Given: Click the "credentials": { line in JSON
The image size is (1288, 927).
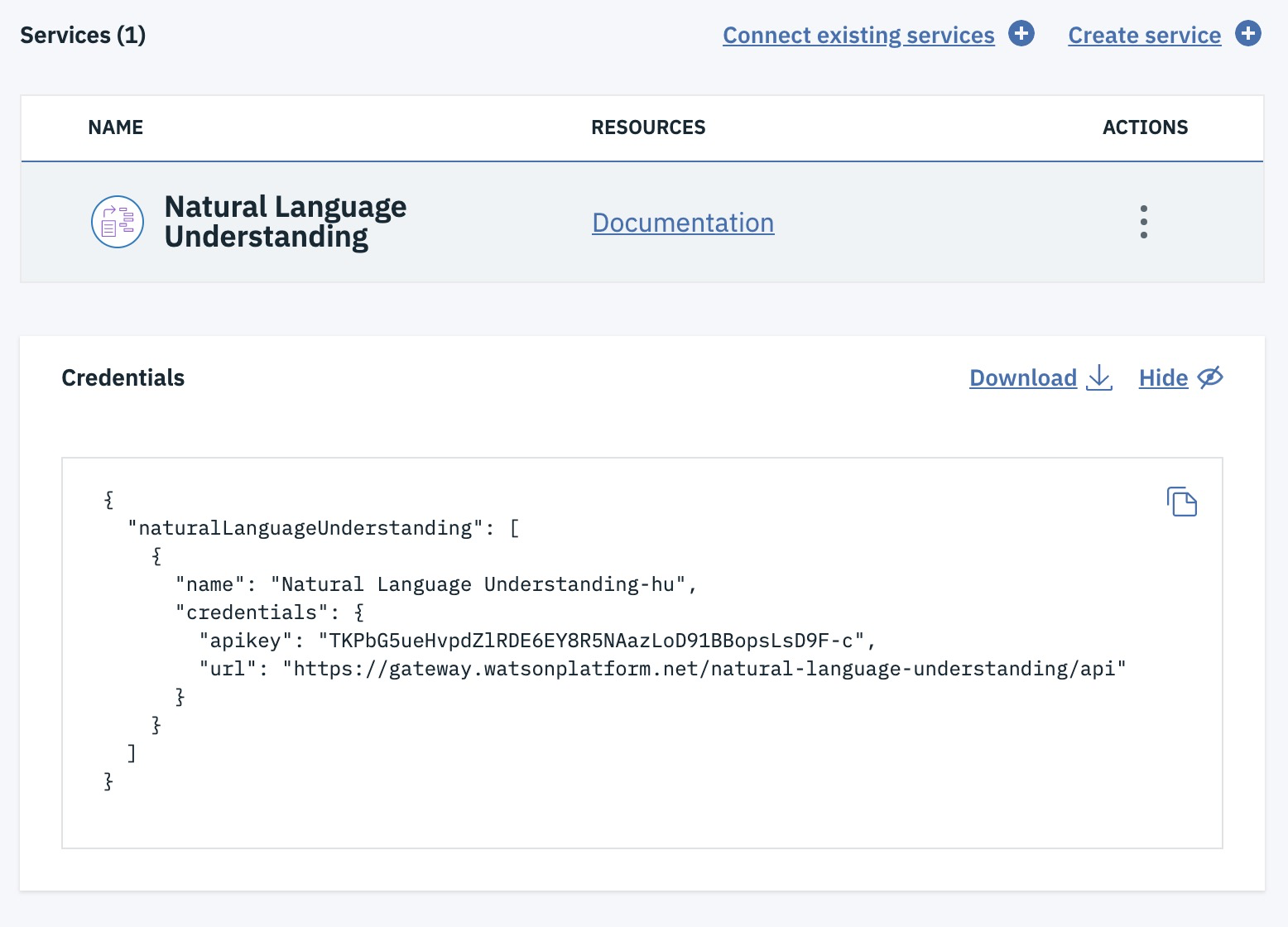Looking at the screenshot, I should [270, 612].
